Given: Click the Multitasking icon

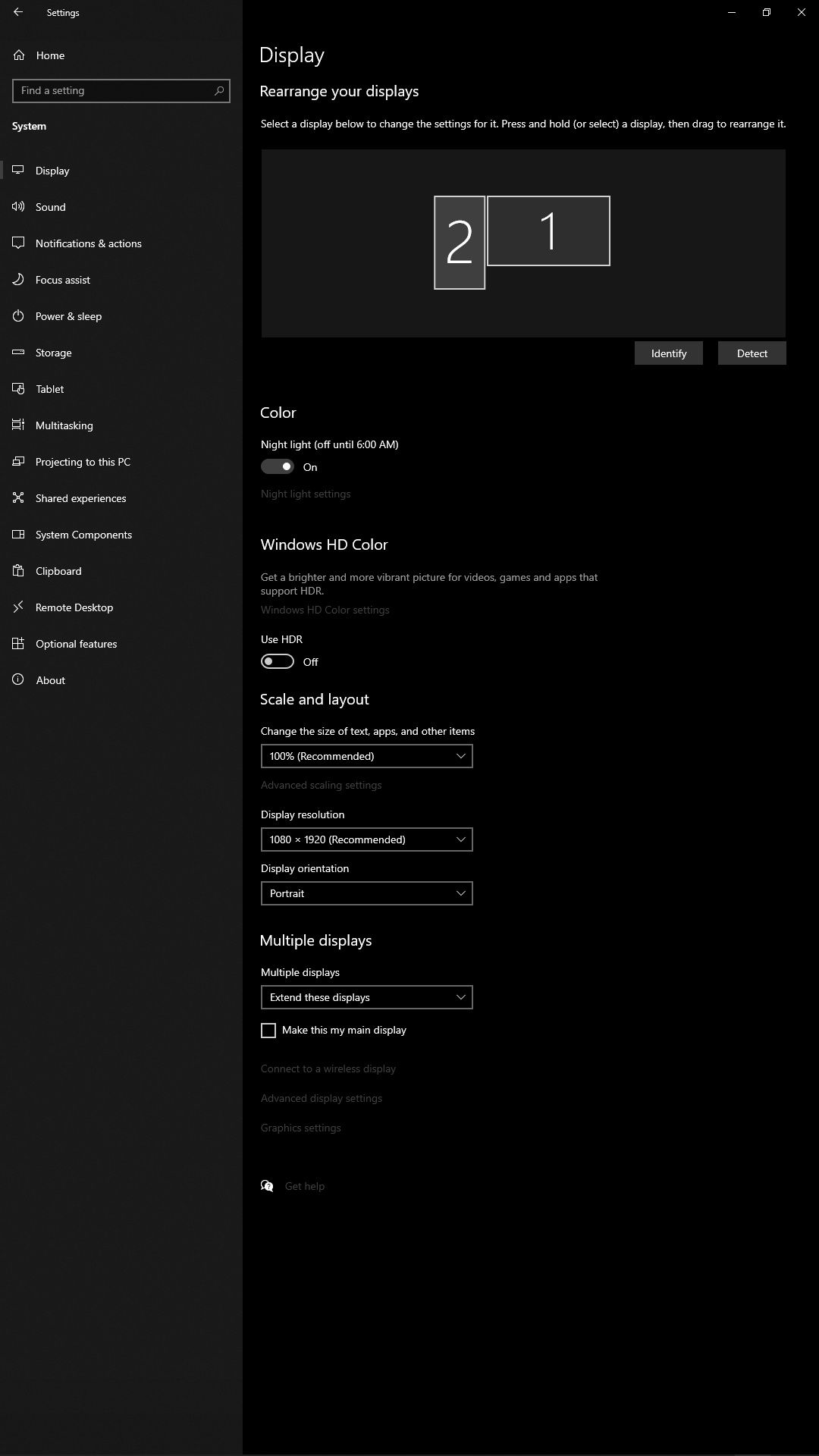Looking at the screenshot, I should click(x=18, y=425).
